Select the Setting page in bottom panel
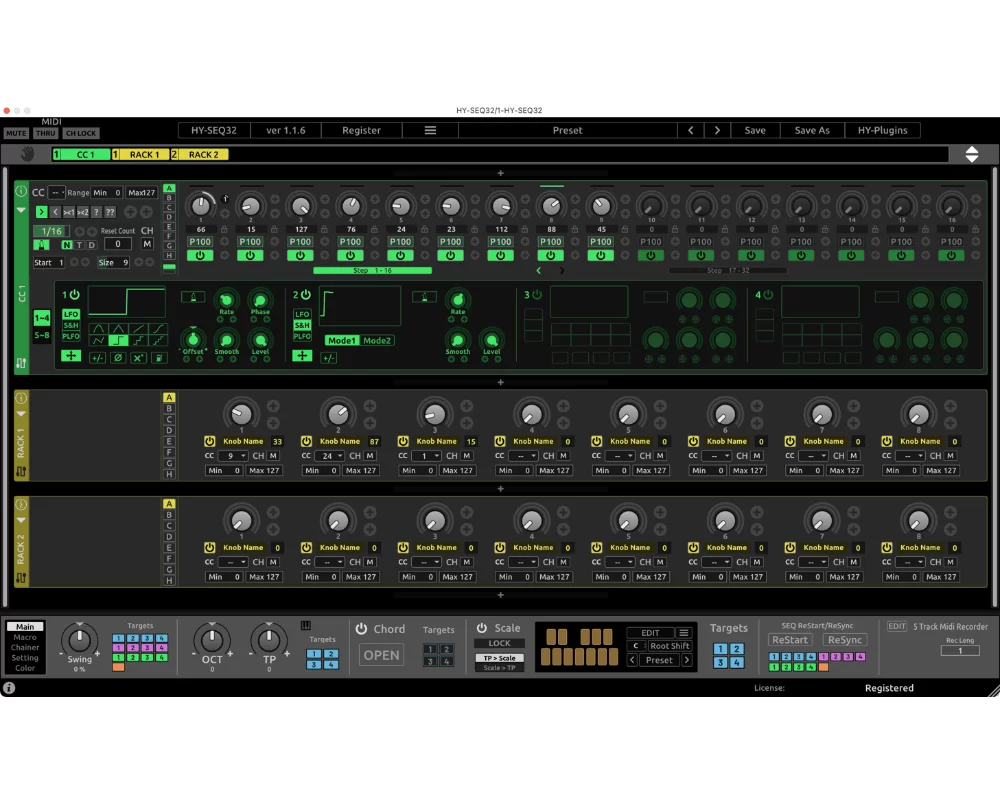The height and width of the screenshot is (800, 1000). coord(25,657)
